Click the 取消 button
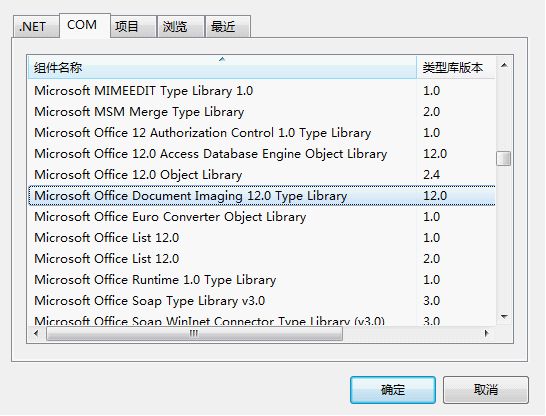This screenshot has height=416, width=546. (x=486, y=390)
